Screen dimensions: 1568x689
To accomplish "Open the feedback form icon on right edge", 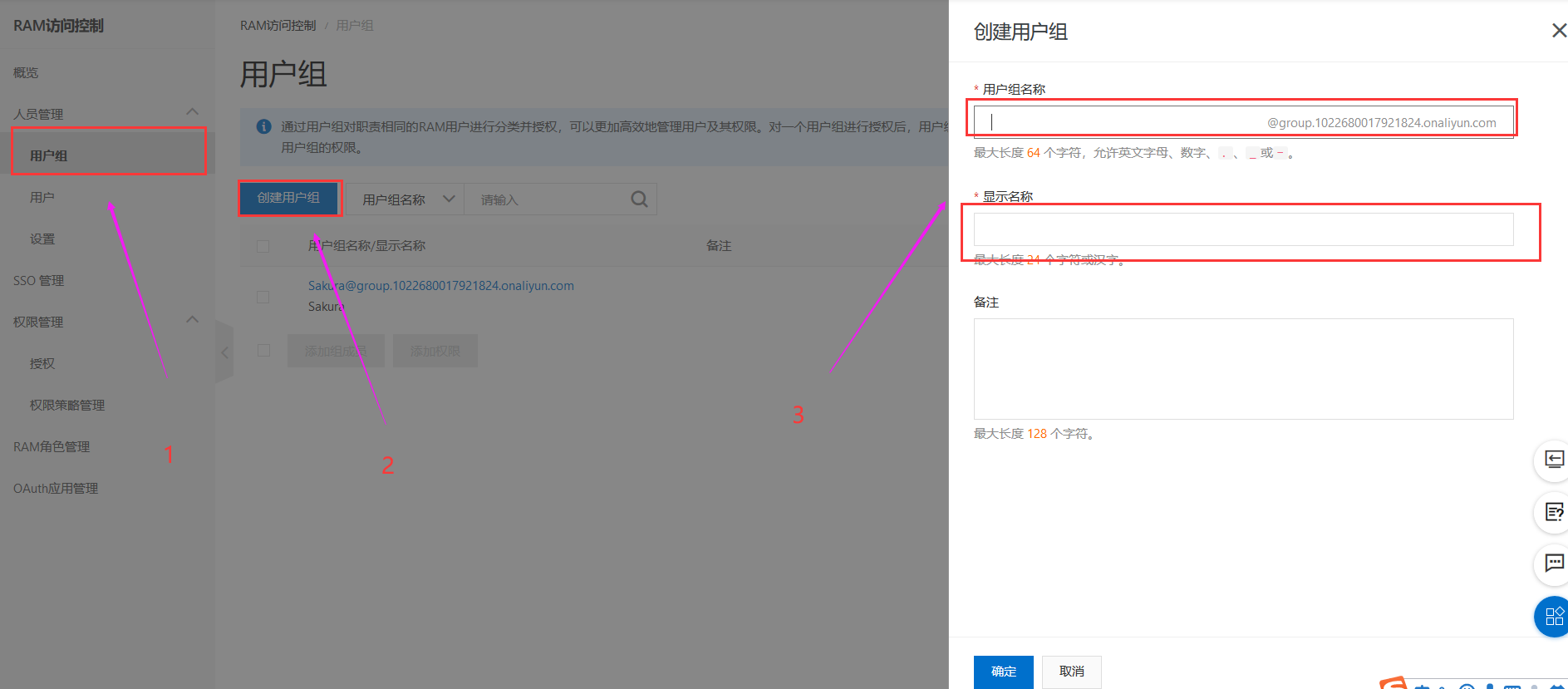I will tap(1553, 512).
